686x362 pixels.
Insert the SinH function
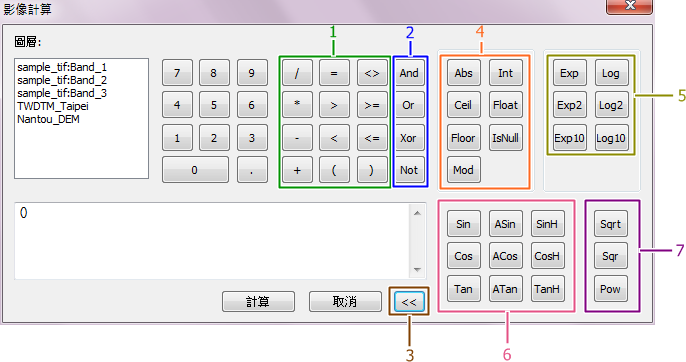point(547,224)
